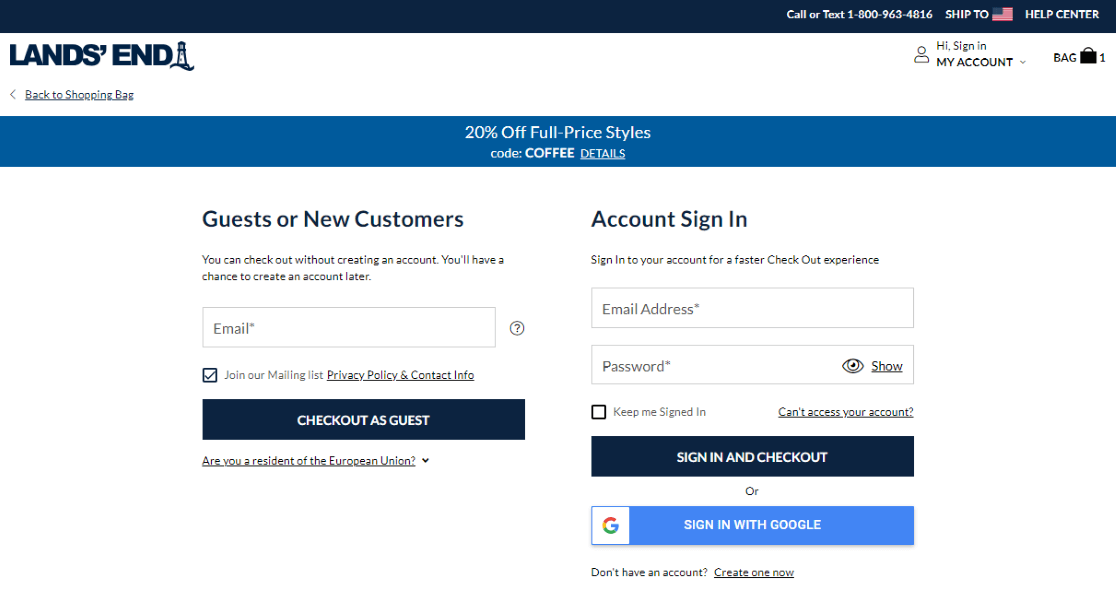Click the back chevron before Back to Shopping Bag
This screenshot has width=1116, height=604.
11,93
